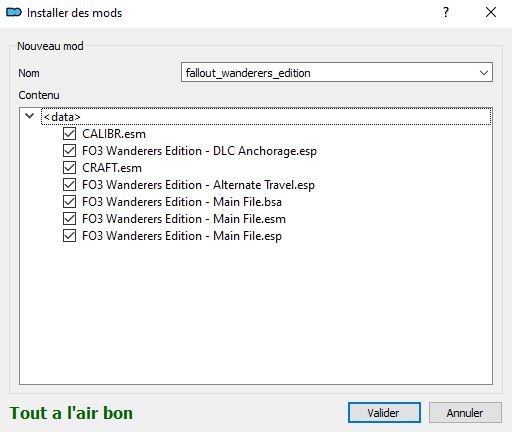Collapse the <data> tree node
512x432 pixels.
pos(30,116)
